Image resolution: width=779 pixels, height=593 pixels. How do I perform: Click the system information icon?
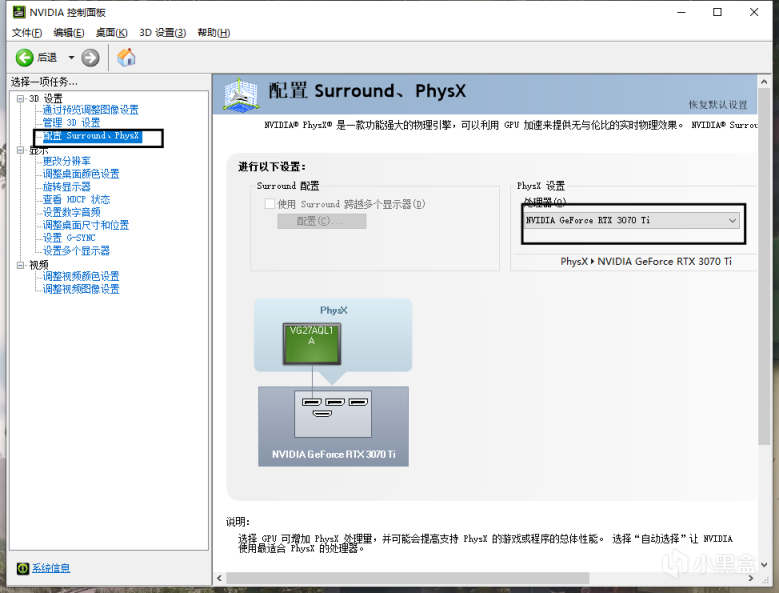pyautogui.click(x=23, y=568)
